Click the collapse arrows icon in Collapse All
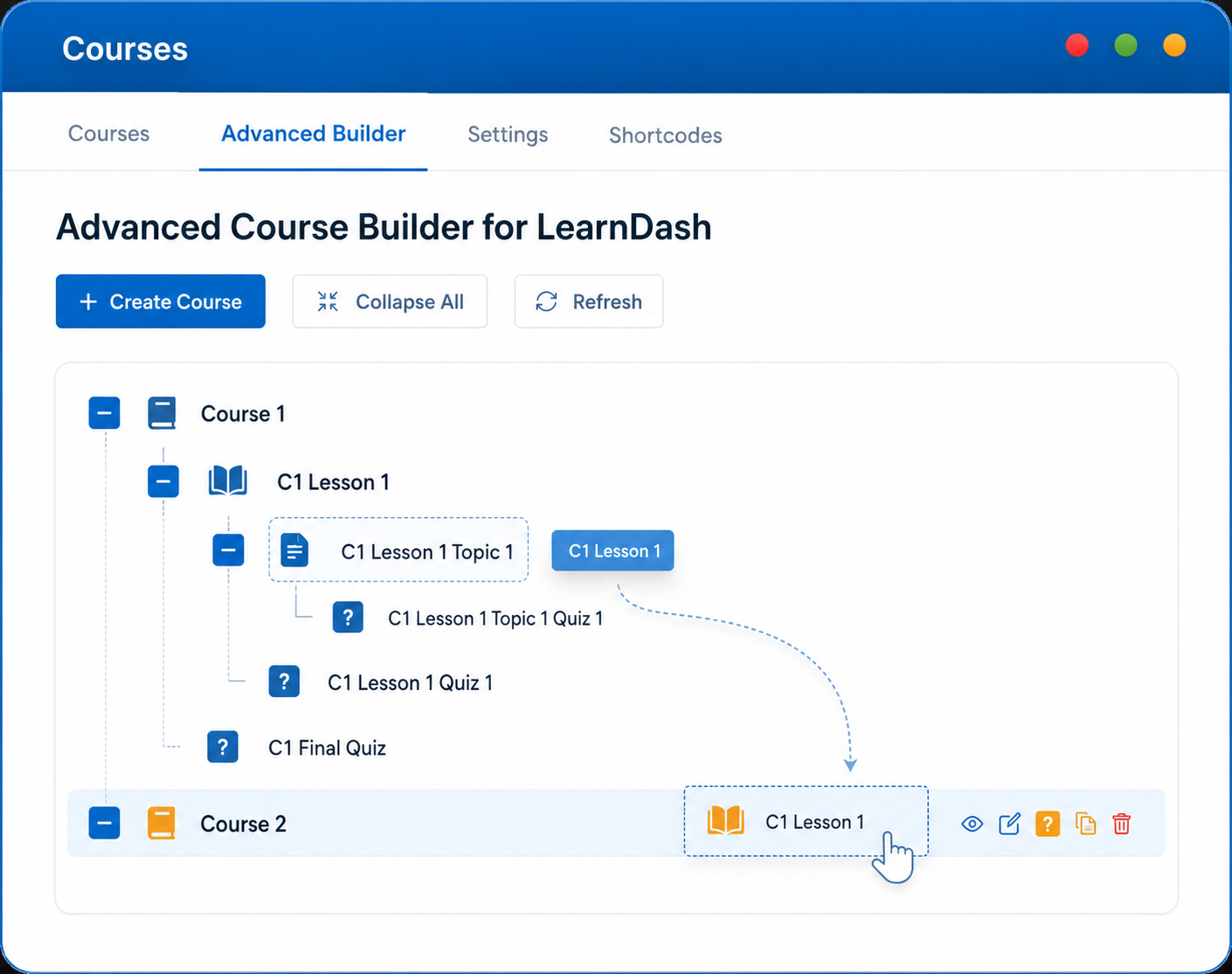Viewport: 1232px width, 974px height. coord(328,301)
